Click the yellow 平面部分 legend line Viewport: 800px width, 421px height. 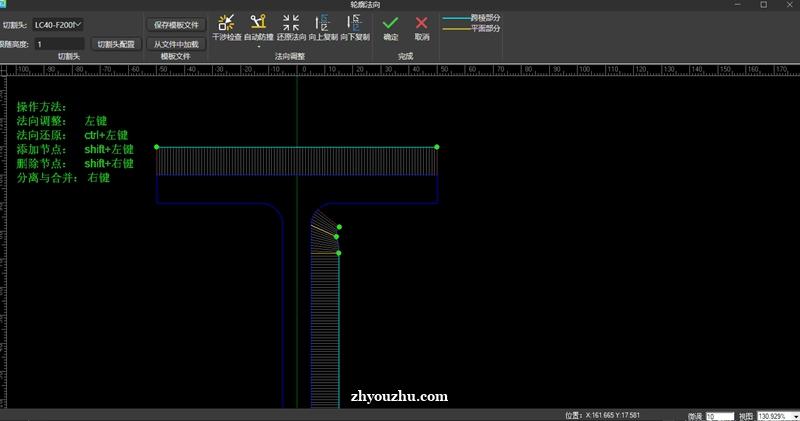click(x=457, y=29)
